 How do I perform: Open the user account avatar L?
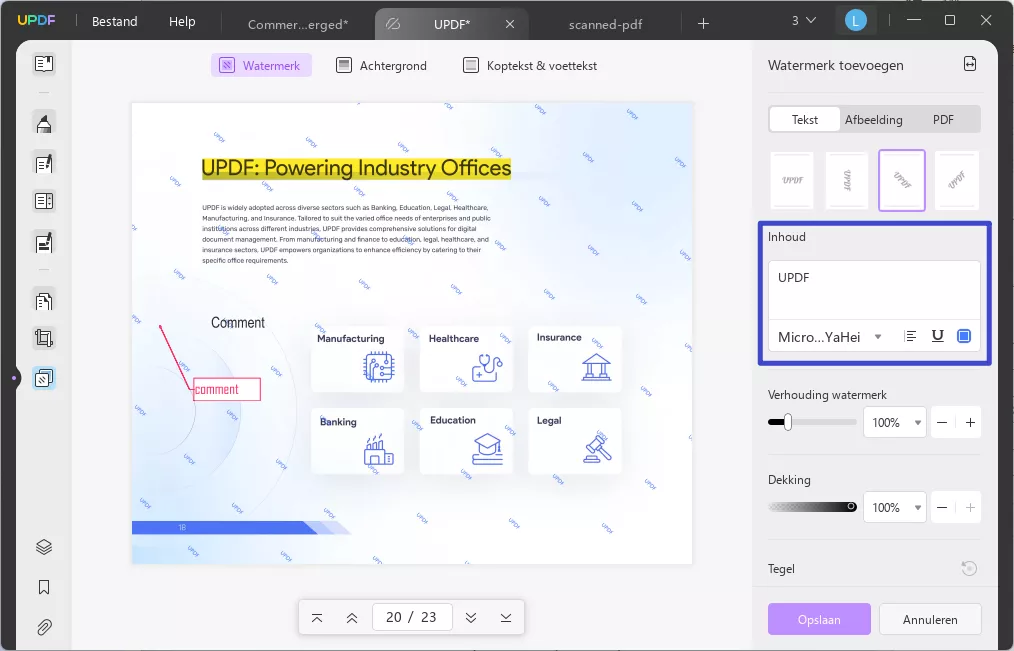[x=856, y=21]
